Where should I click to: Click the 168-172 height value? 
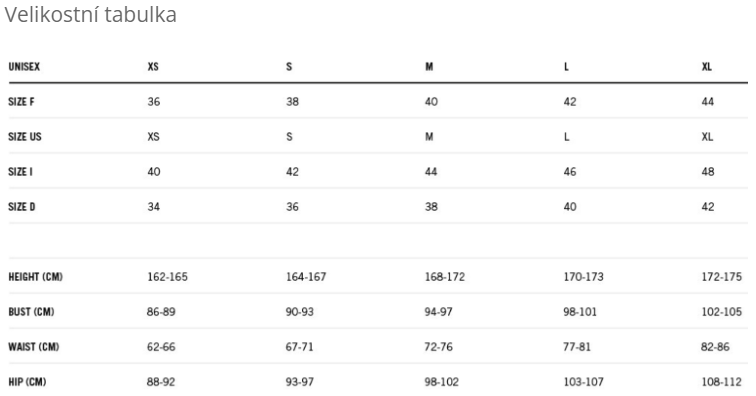pos(445,277)
